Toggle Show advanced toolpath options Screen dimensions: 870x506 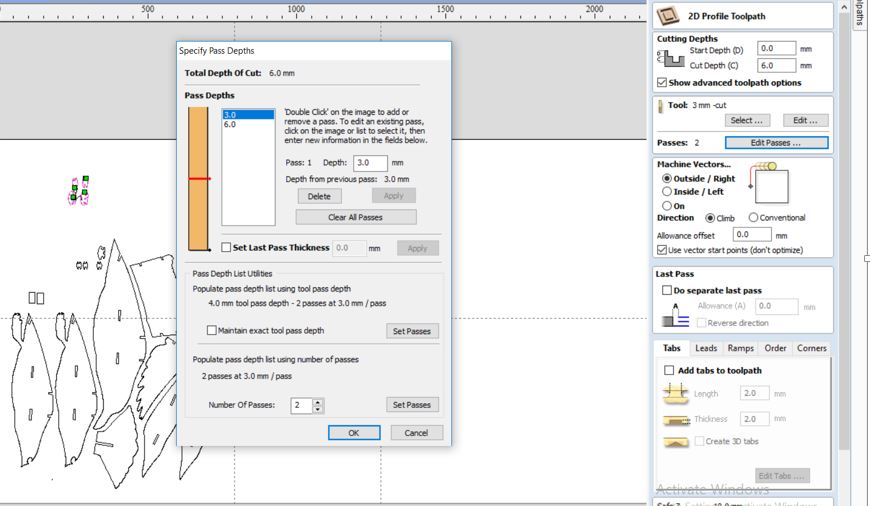662,83
